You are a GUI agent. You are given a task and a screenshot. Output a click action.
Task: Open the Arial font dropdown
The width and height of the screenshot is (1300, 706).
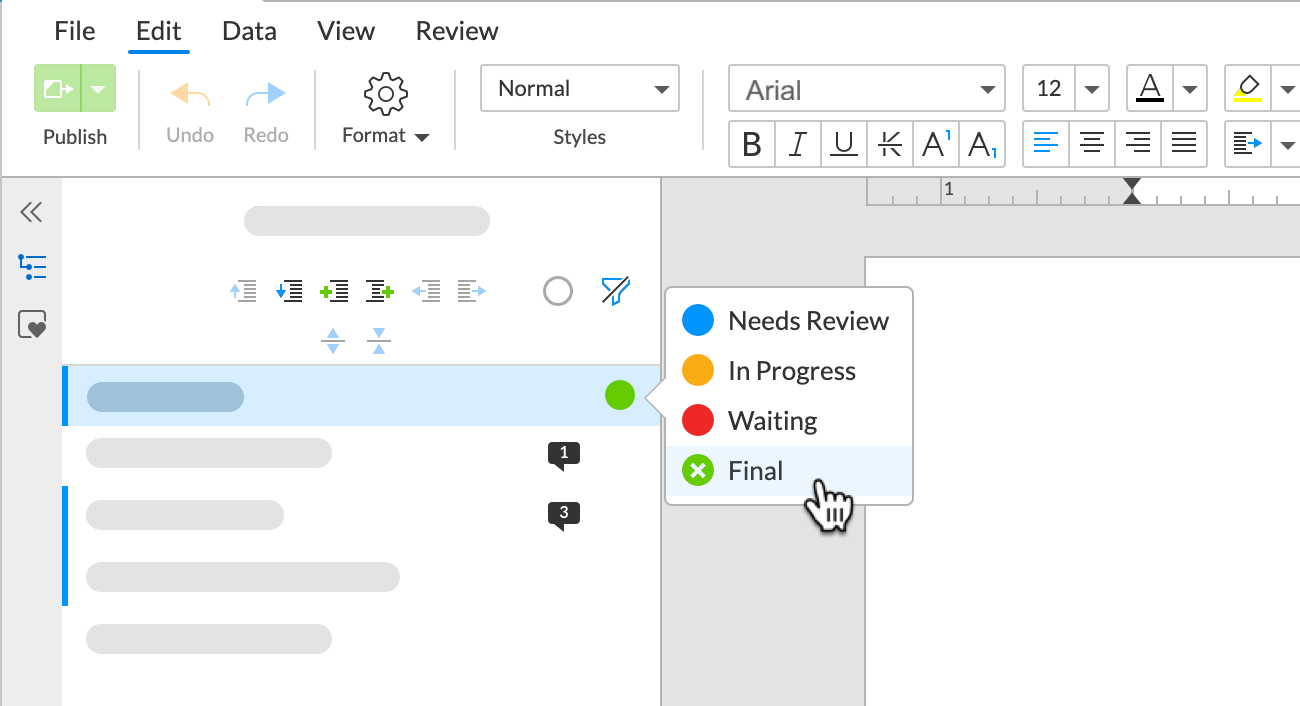(x=865, y=90)
